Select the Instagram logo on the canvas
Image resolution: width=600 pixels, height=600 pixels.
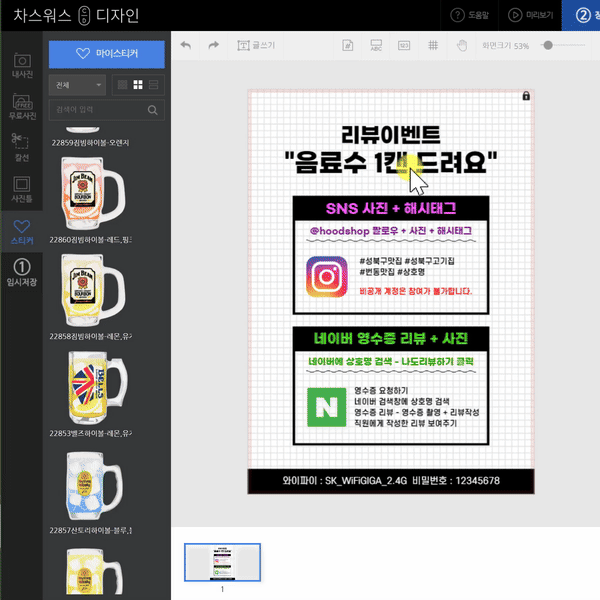(327, 277)
